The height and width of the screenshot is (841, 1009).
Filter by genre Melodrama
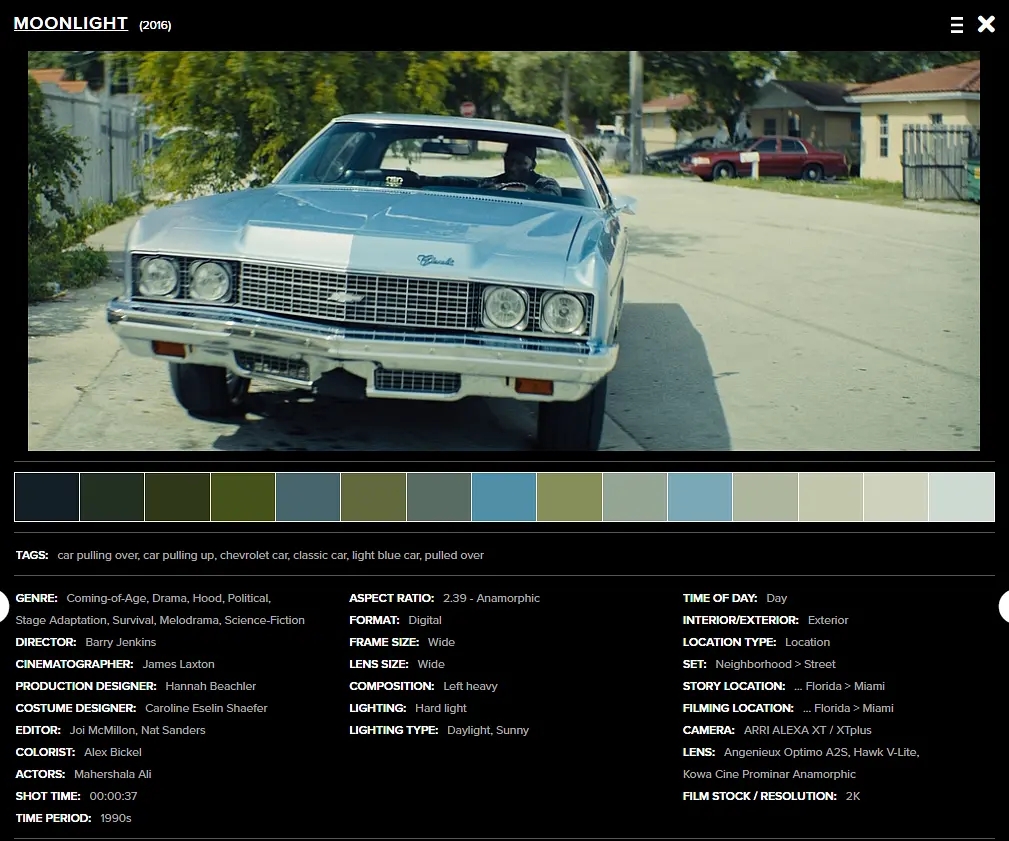[189, 620]
